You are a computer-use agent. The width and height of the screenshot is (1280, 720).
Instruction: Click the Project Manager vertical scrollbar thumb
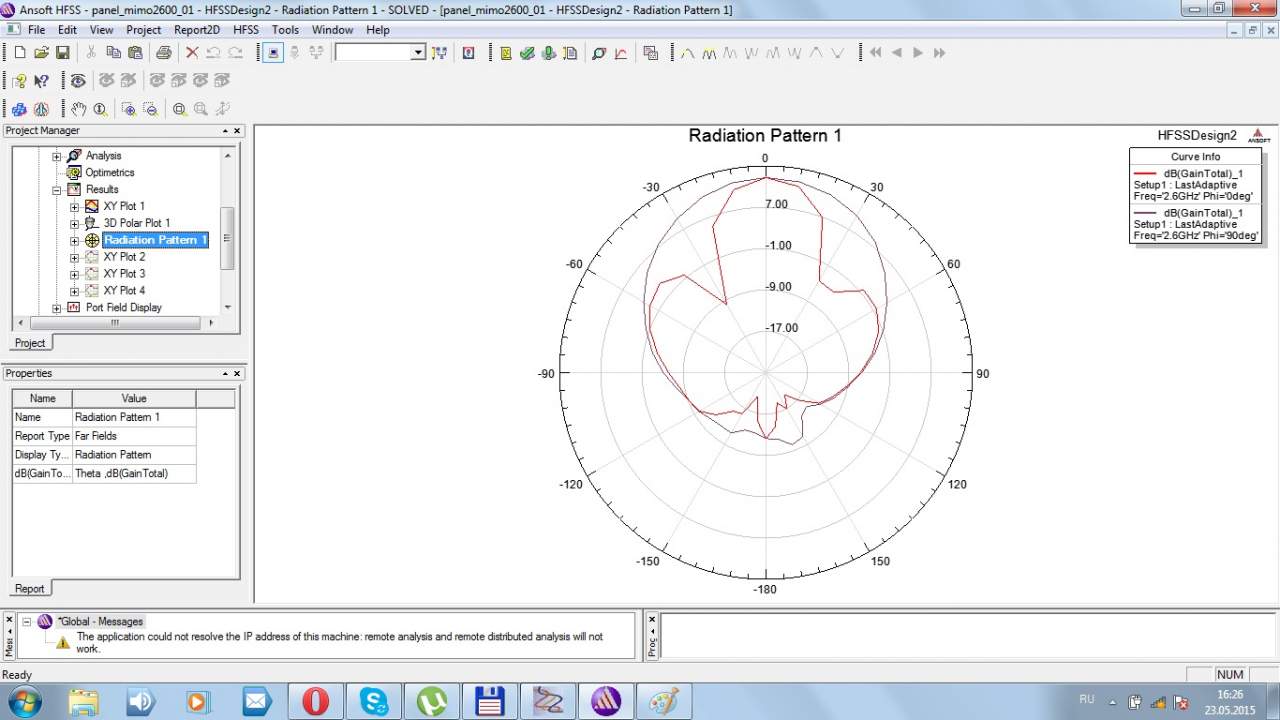228,238
